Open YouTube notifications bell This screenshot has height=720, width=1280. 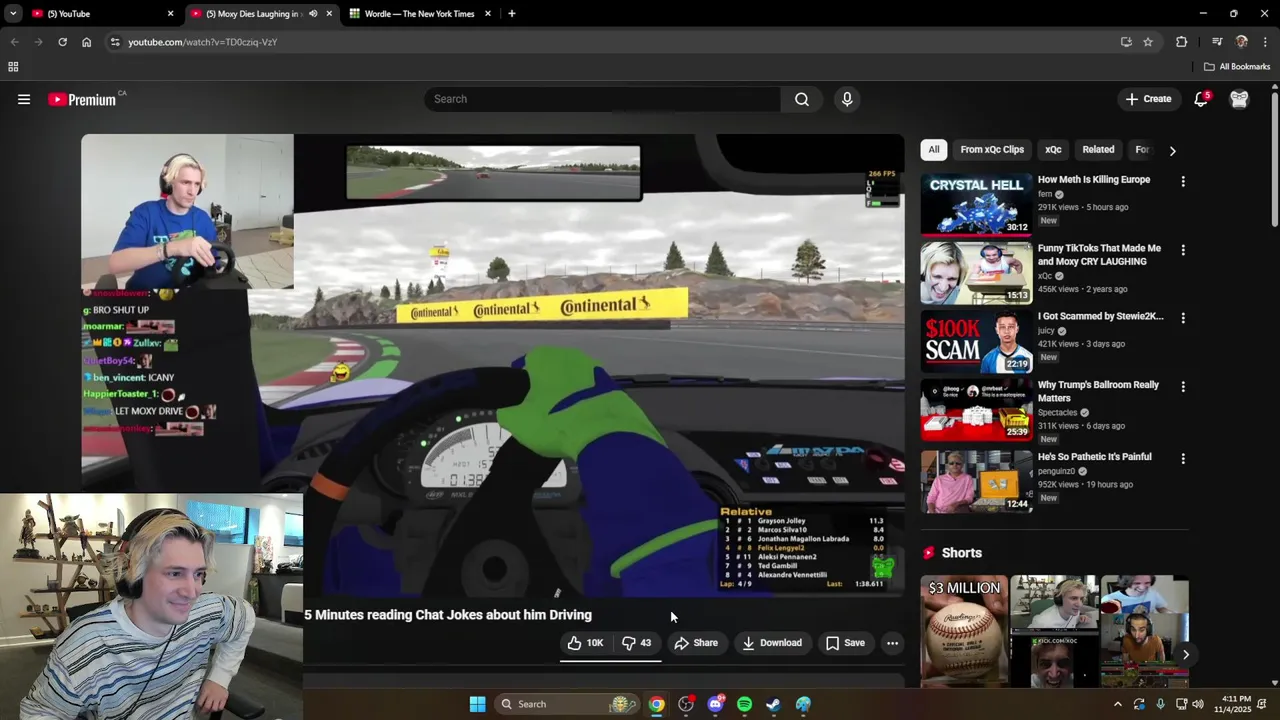coord(1201,99)
